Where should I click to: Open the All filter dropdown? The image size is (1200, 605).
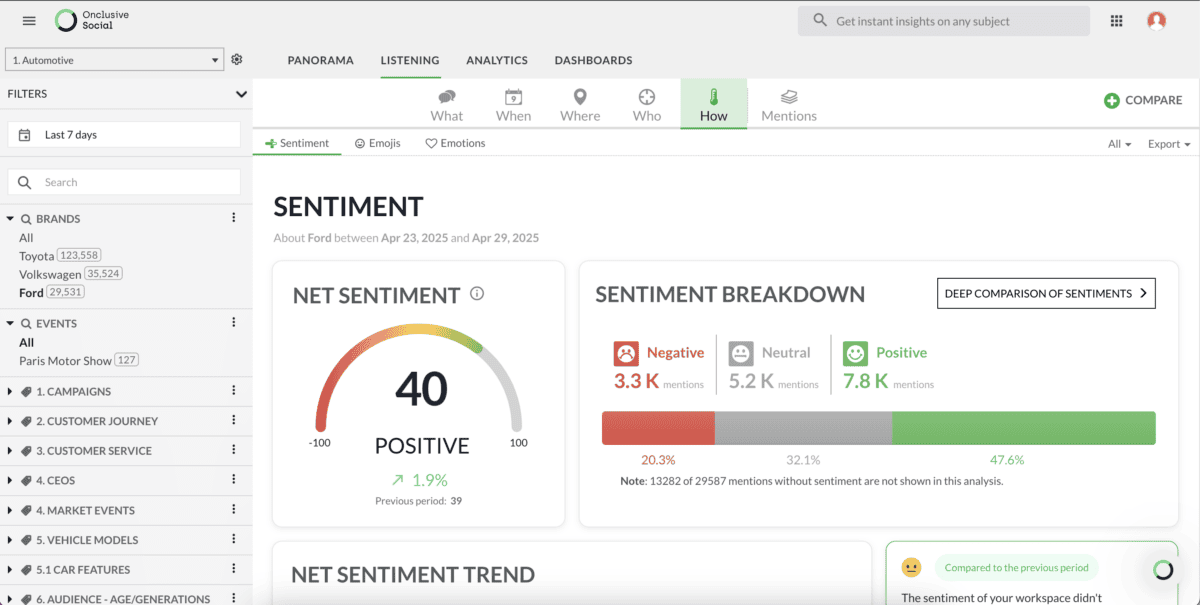1119,144
